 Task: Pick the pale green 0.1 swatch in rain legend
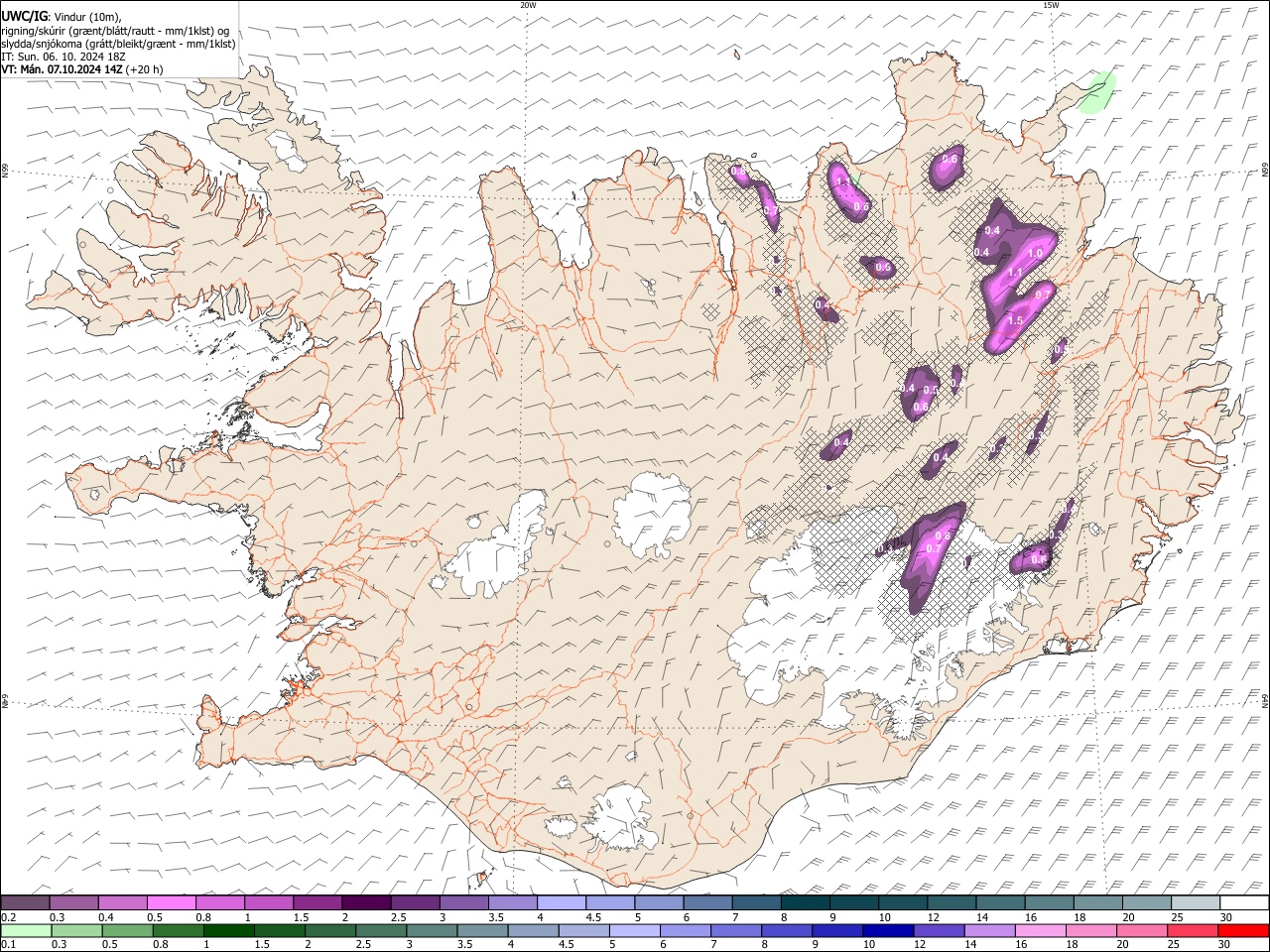pos(25,930)
